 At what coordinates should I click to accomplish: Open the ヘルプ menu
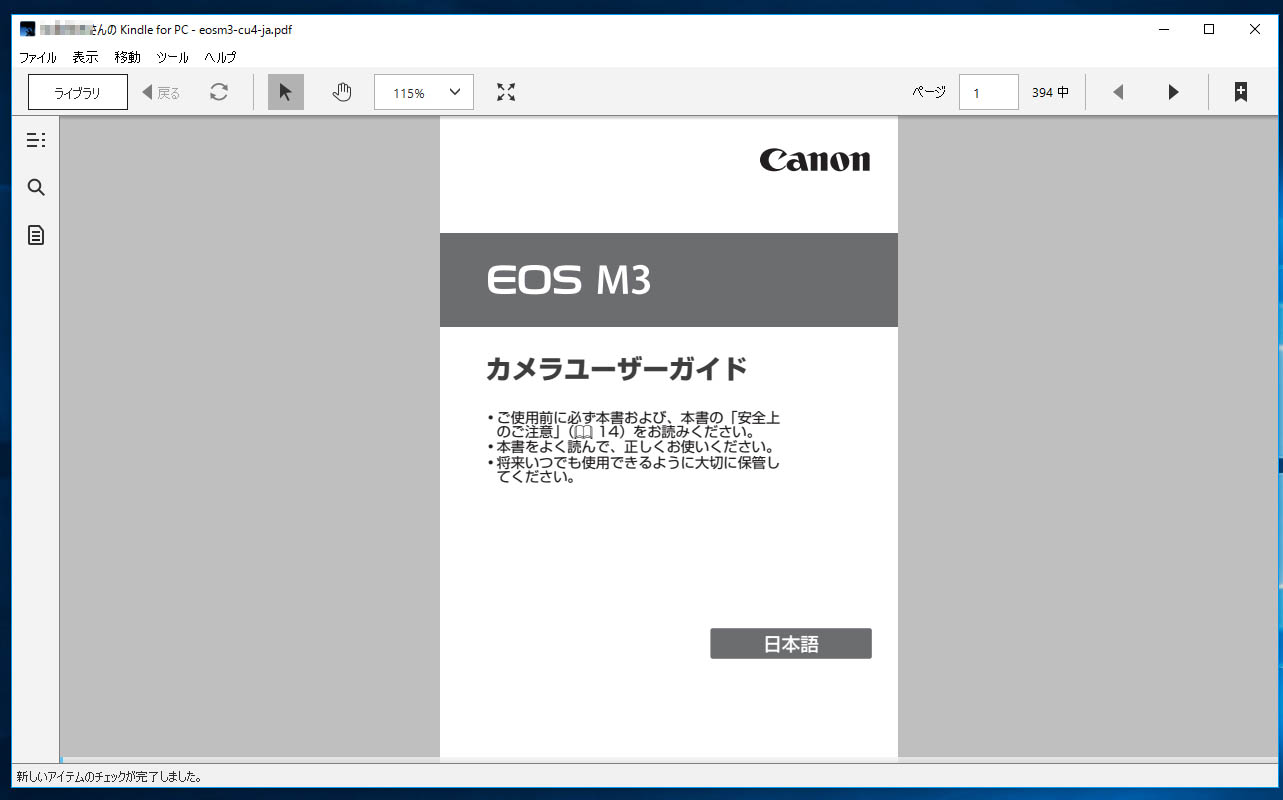tap(220, 57)
